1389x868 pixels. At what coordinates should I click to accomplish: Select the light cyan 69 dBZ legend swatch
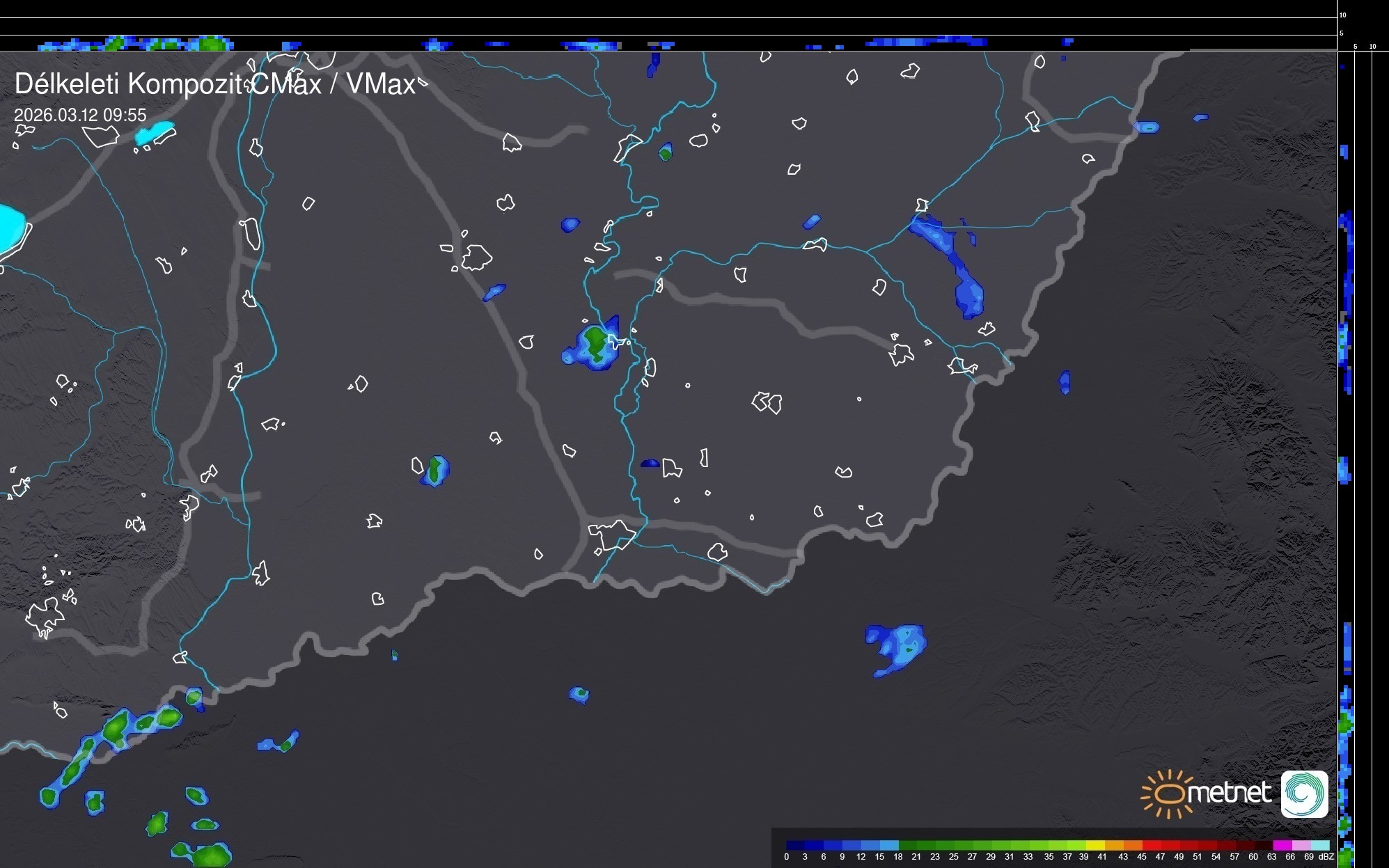point(1321,845)
